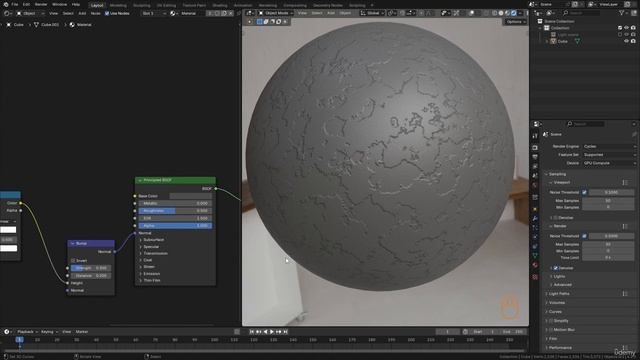Click the Light Paths presets icon

click(x=625, y=293)
